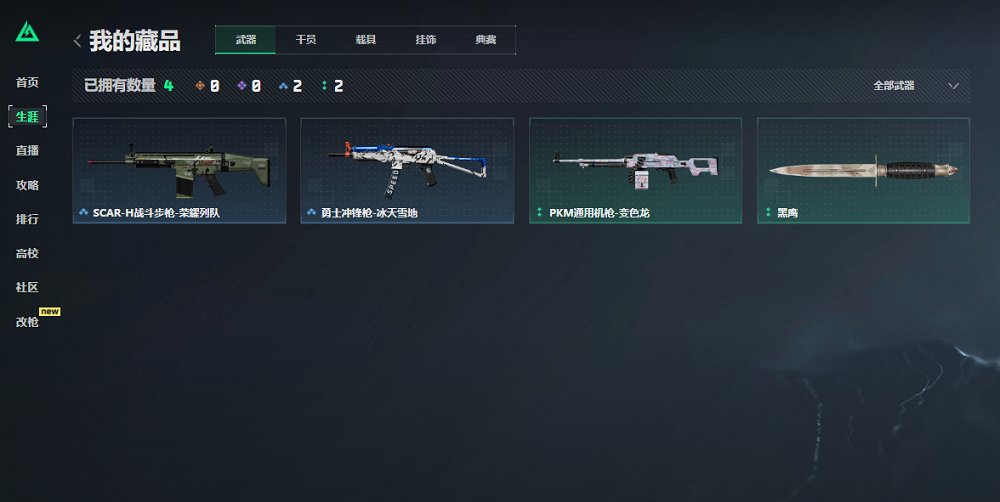The width and height of the screenshot is (1000, 502).
Task: Select the 黑鹰 knife card
Action: (x=864, y=170)
